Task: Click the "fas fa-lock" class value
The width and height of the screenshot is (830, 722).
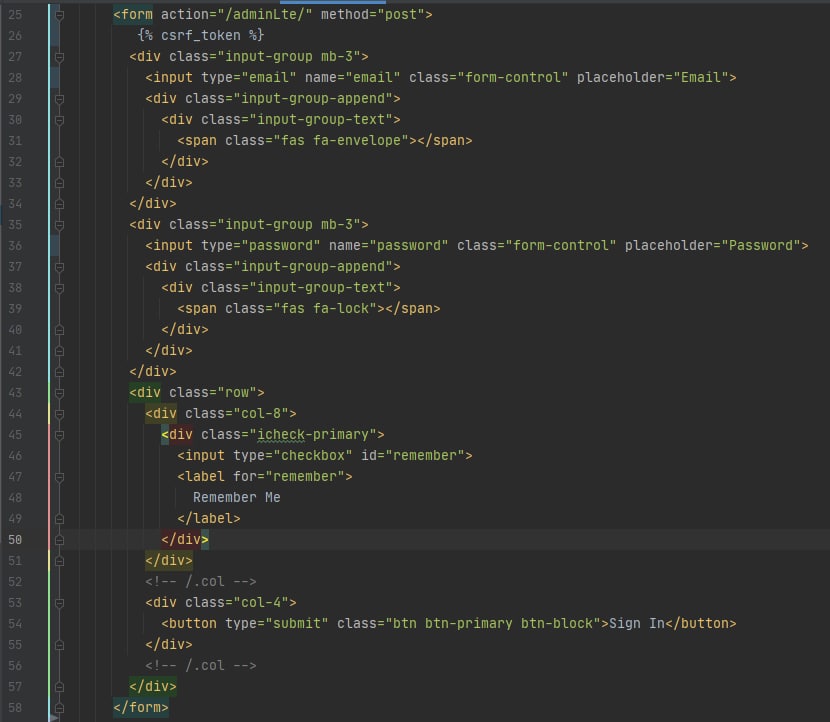Action: pos(325,308)
